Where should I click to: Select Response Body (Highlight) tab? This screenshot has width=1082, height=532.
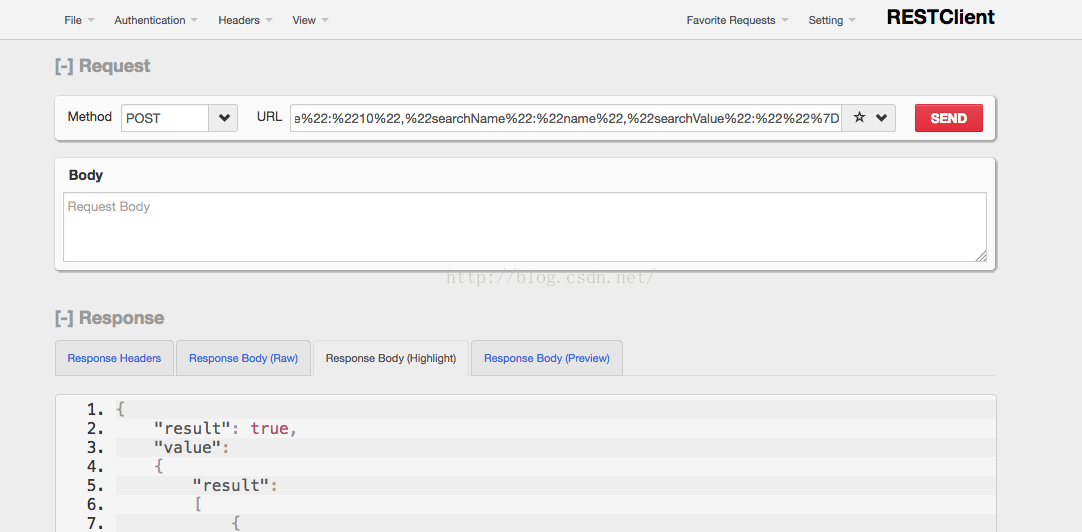(391, 358)
